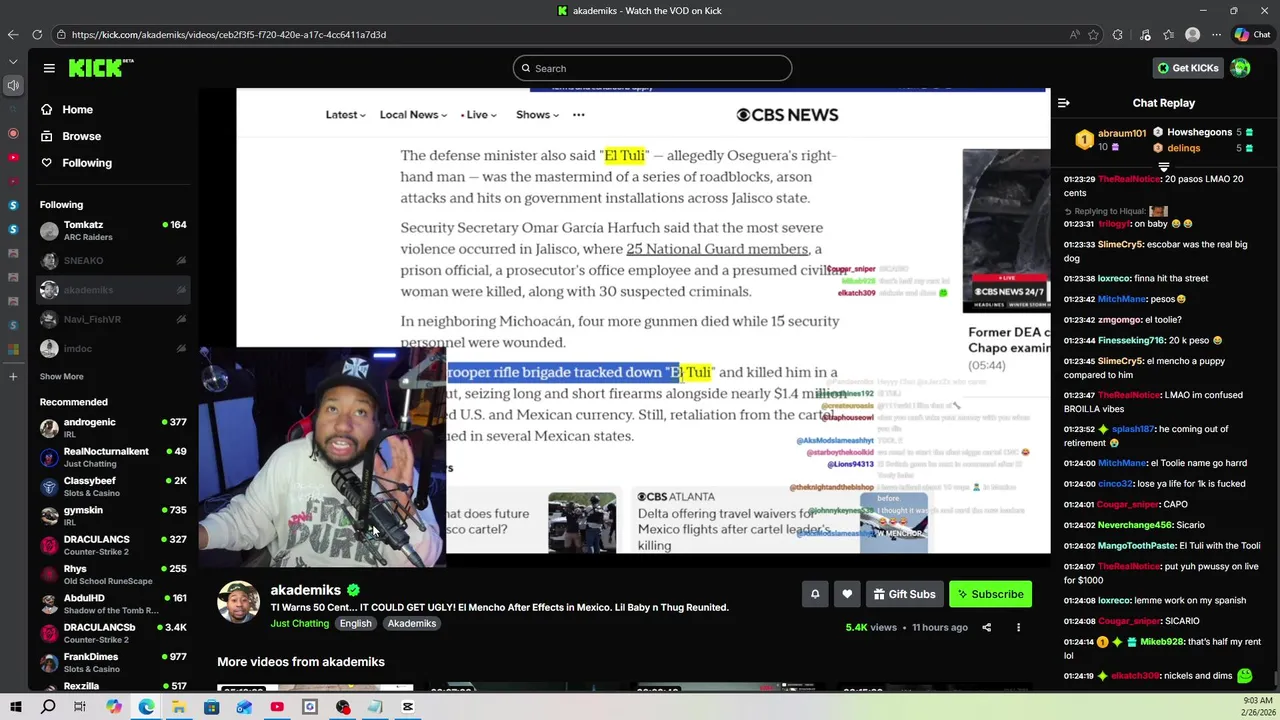Open Live dropdown in CBS video page
The height and width of the screenshot is (720, 1280).
click(478, 115)
